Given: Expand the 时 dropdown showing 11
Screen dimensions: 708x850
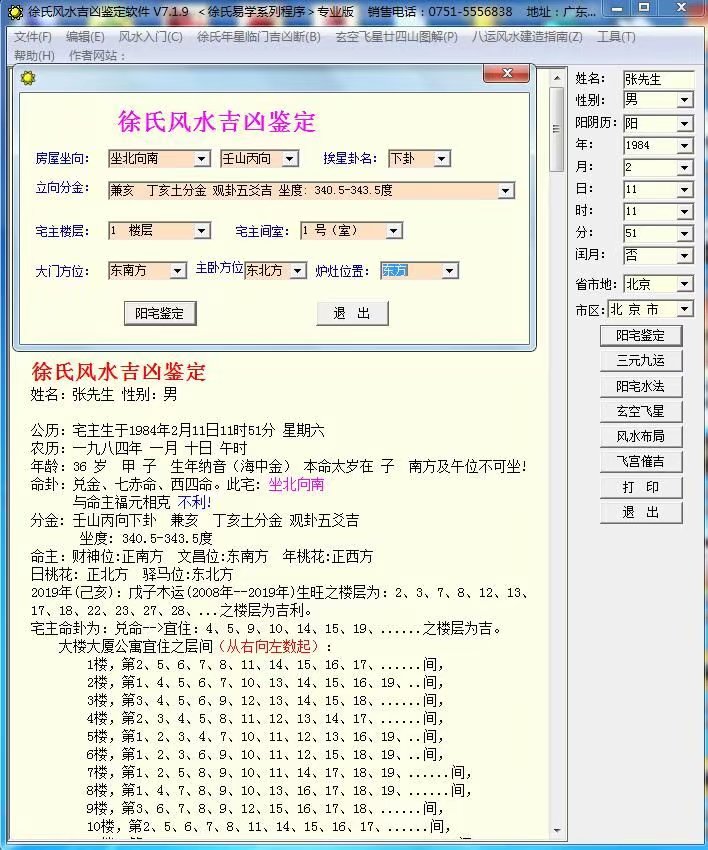Looking at the screenshot, I should (x=685, y=211).
